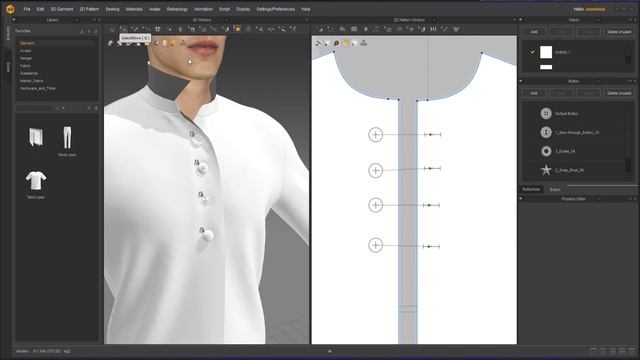Click the first tool icon in 2D Pattern toolbar
The height and width of the screenshot is (360, 640).
click(320, 29)
